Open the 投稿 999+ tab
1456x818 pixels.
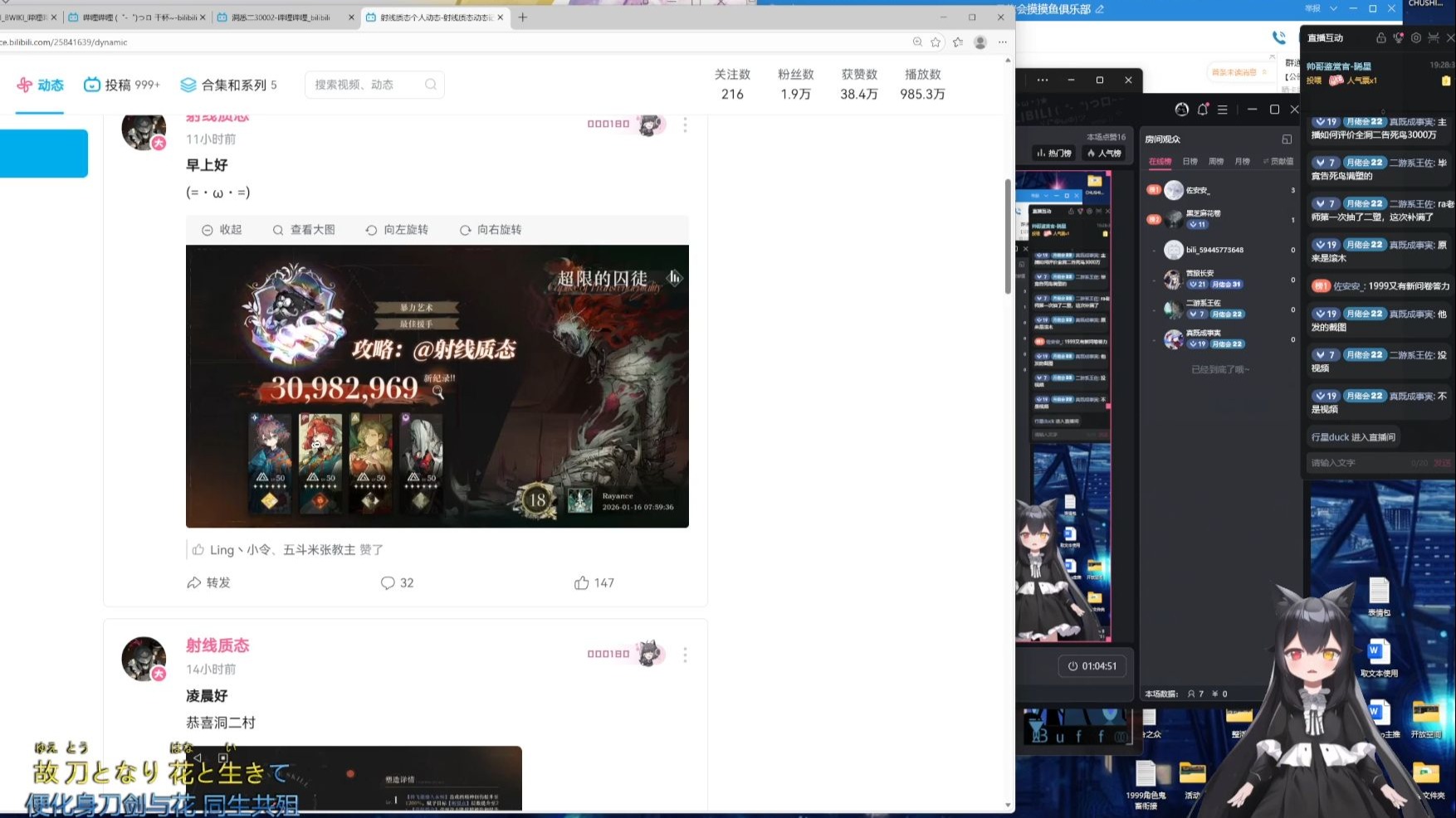tap(121, 85)
